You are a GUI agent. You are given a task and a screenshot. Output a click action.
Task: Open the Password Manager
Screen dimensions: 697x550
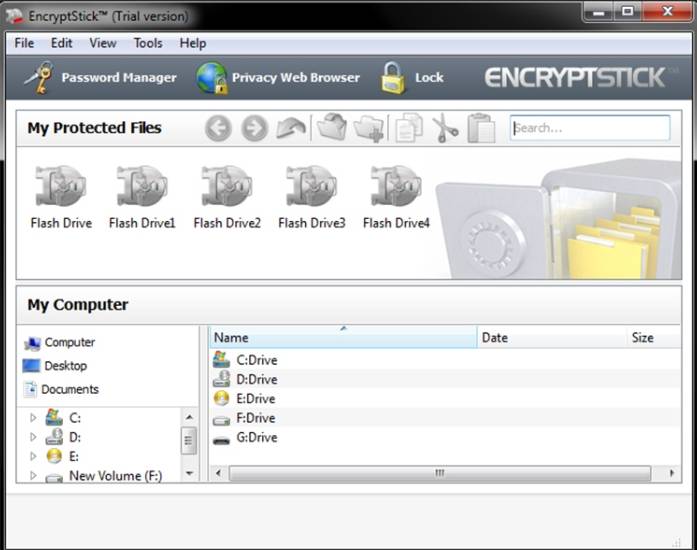point(100,78)
